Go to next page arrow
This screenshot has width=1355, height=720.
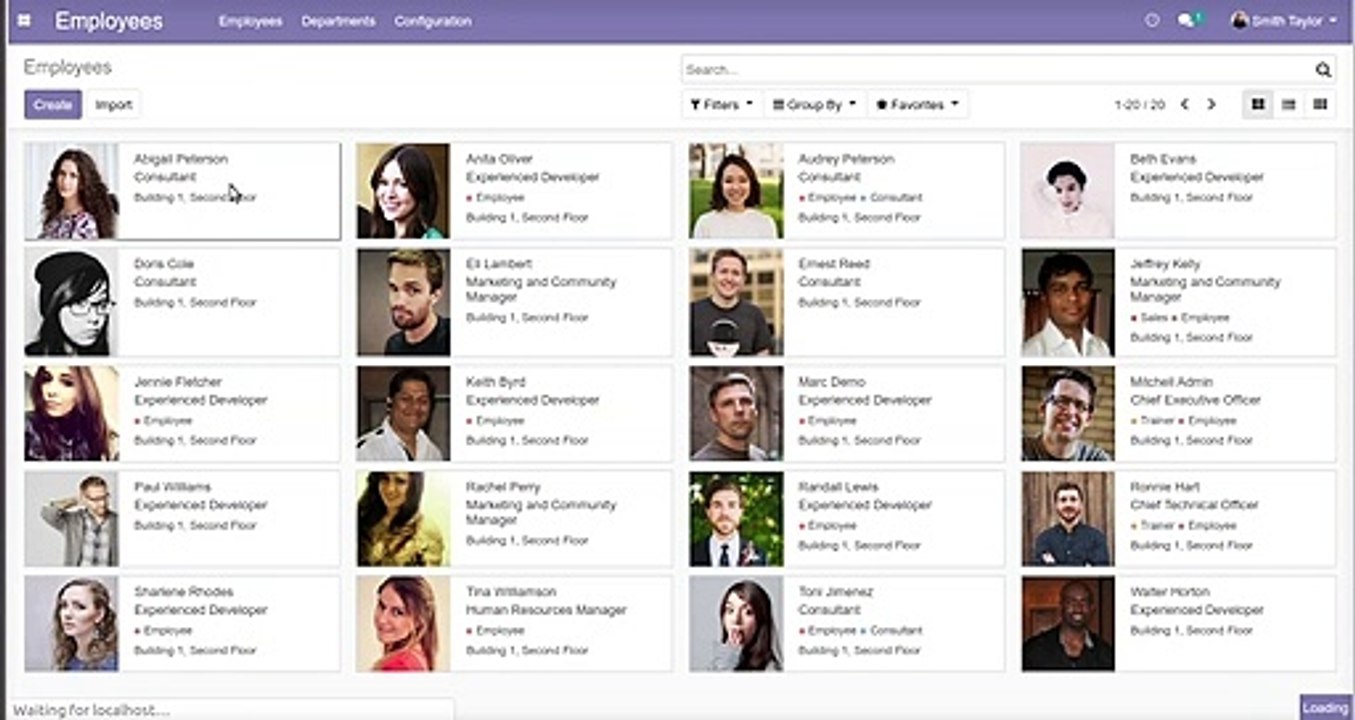(1211, 104)
